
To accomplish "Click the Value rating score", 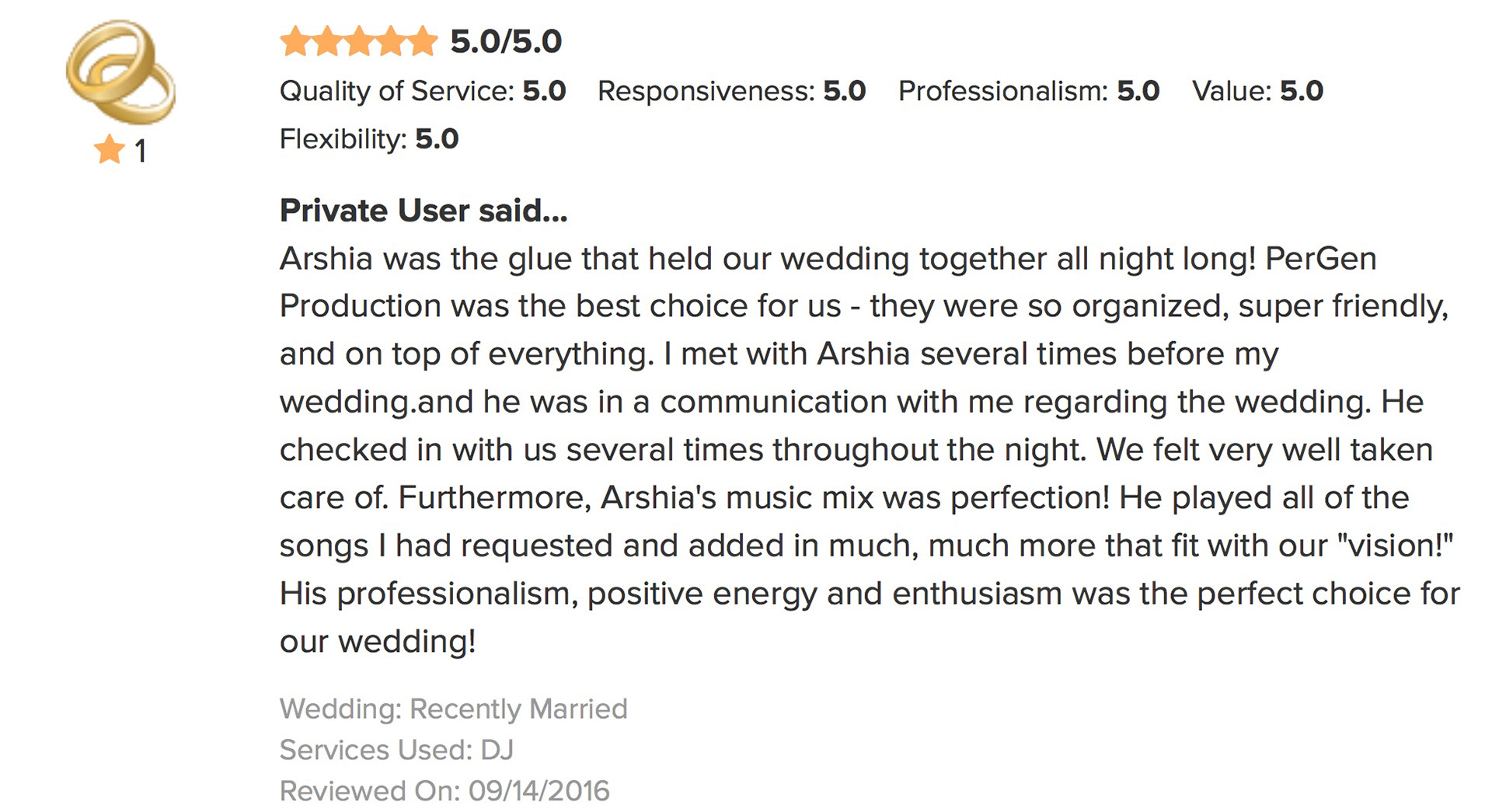I will point(1301,91).
